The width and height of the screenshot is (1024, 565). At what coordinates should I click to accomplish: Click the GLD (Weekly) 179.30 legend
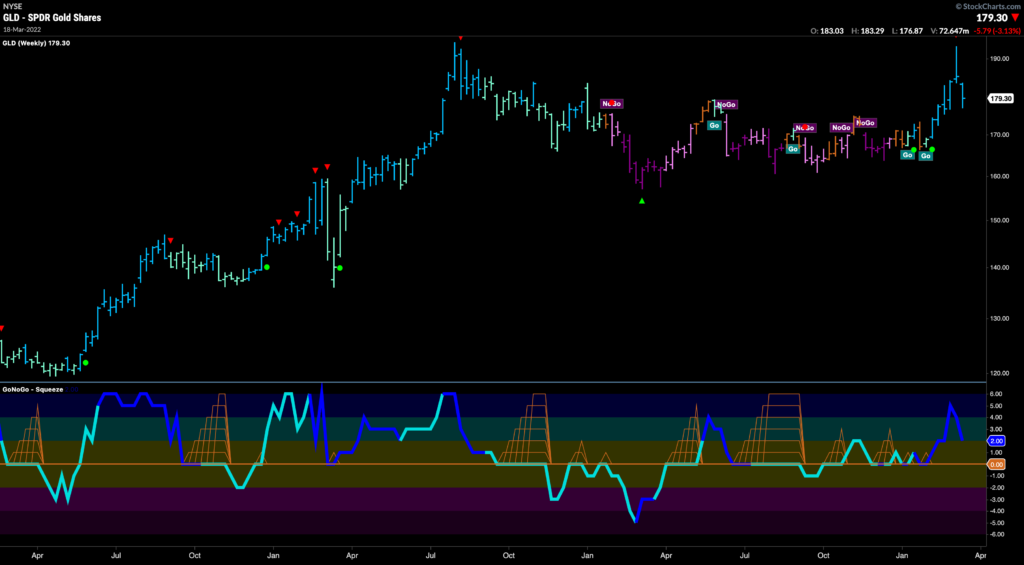pyautogui.click(x=37, y=43)
